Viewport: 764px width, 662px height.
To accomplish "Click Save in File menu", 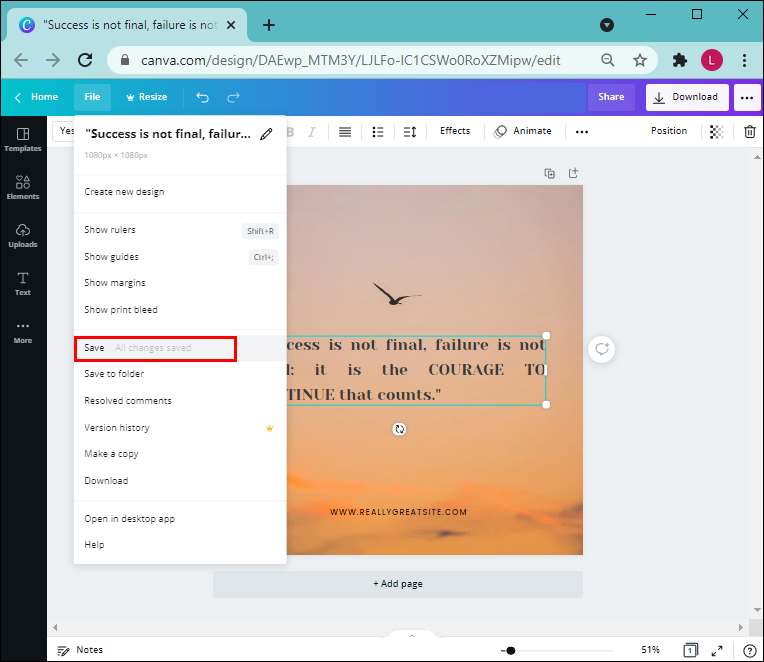I will (180, 348).
